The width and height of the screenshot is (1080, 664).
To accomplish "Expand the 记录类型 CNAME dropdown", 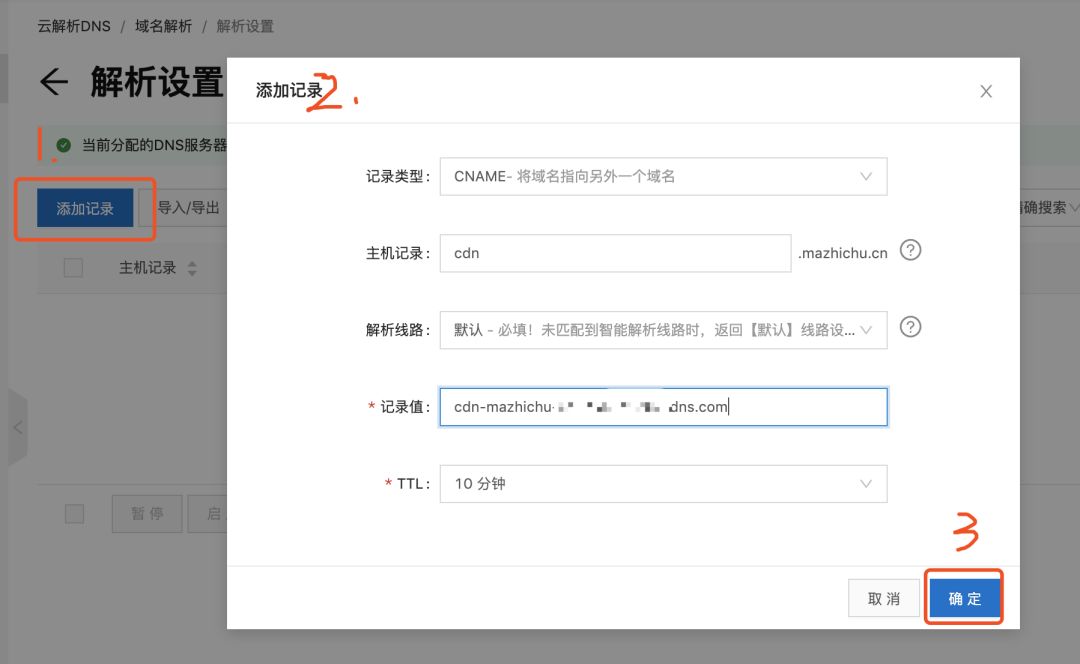I will click(x=663, y=176).
